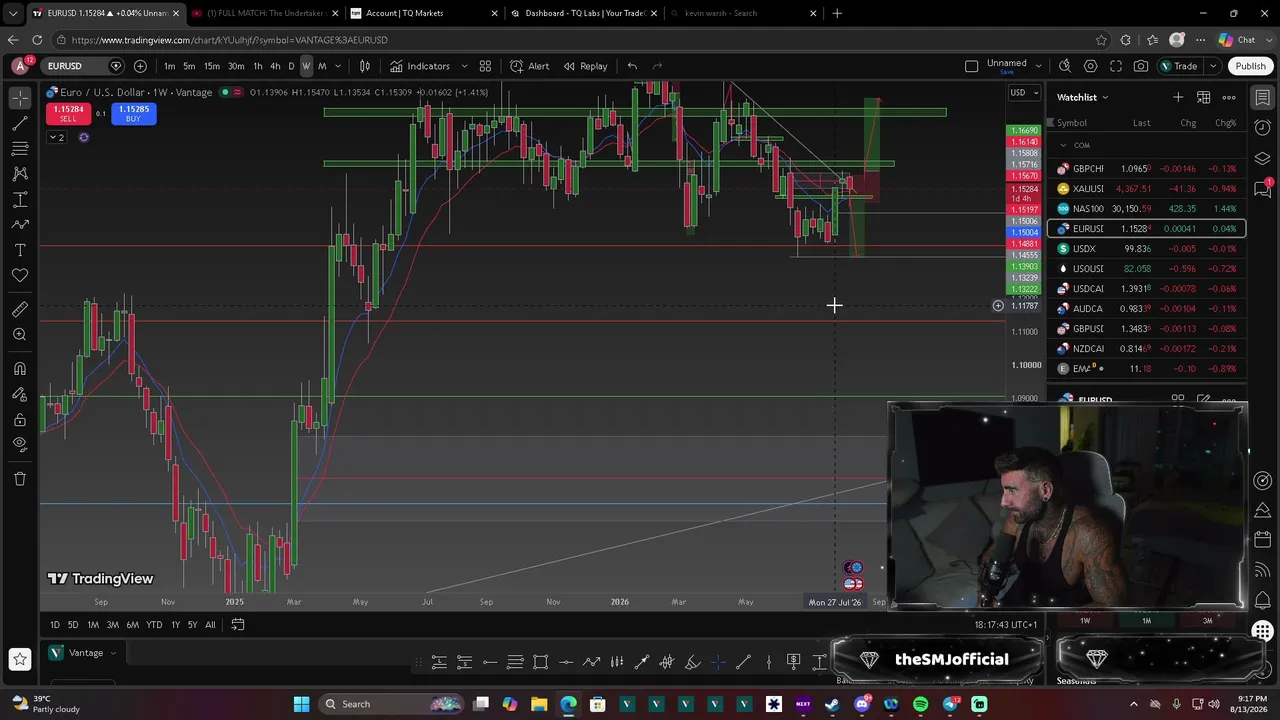Select the ruler measure tool
1280x720 pixels.
coord(20,309)
